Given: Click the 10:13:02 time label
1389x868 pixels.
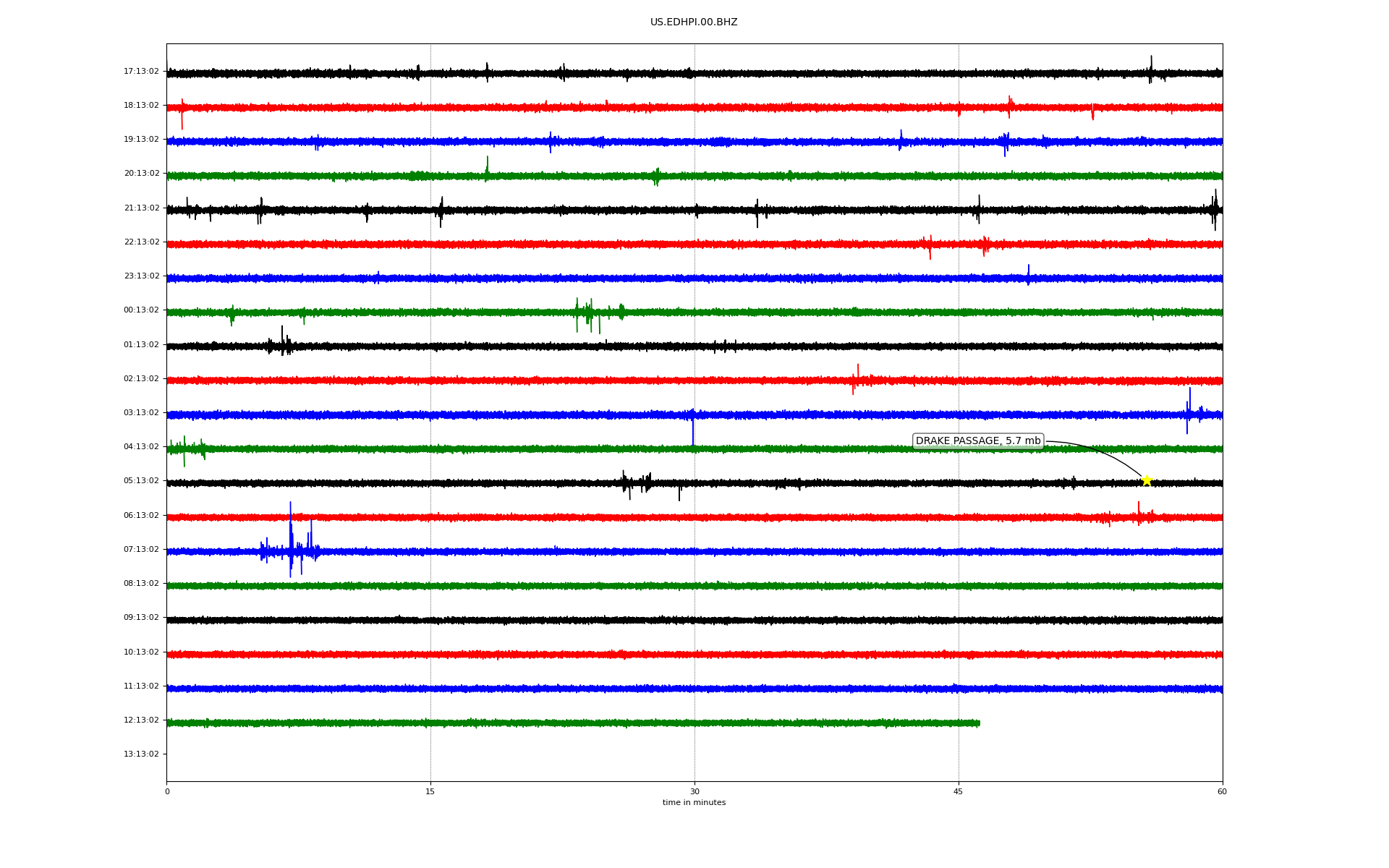Looking at the screenshot, I should [x=141, y=652].
